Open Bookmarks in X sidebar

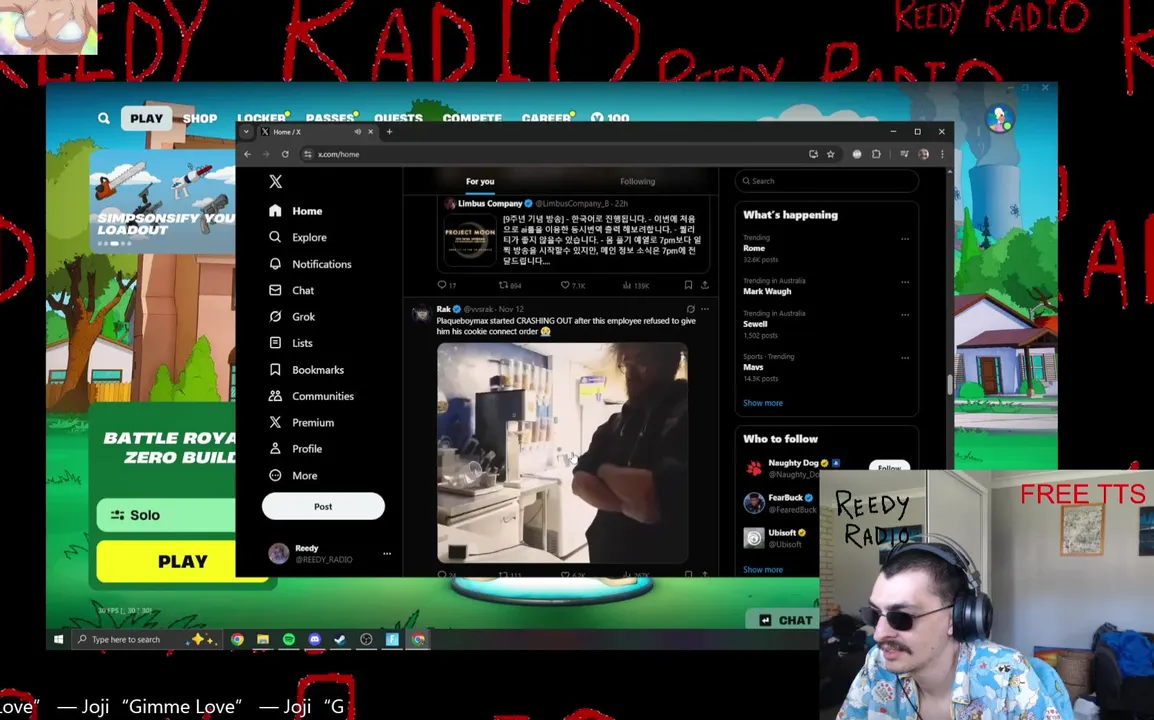coord(306,370)
